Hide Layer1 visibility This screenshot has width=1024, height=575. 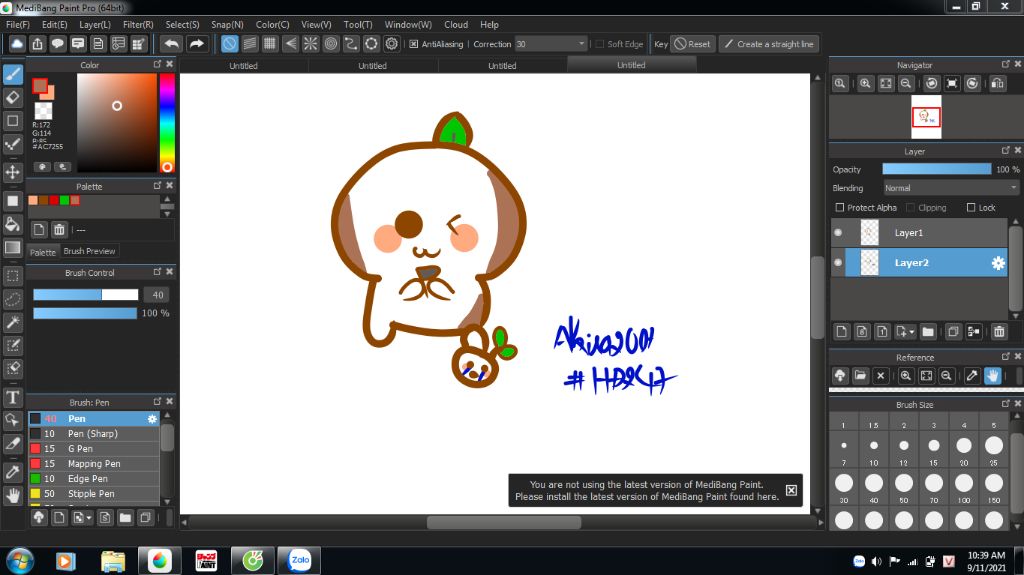pos(839,233)
